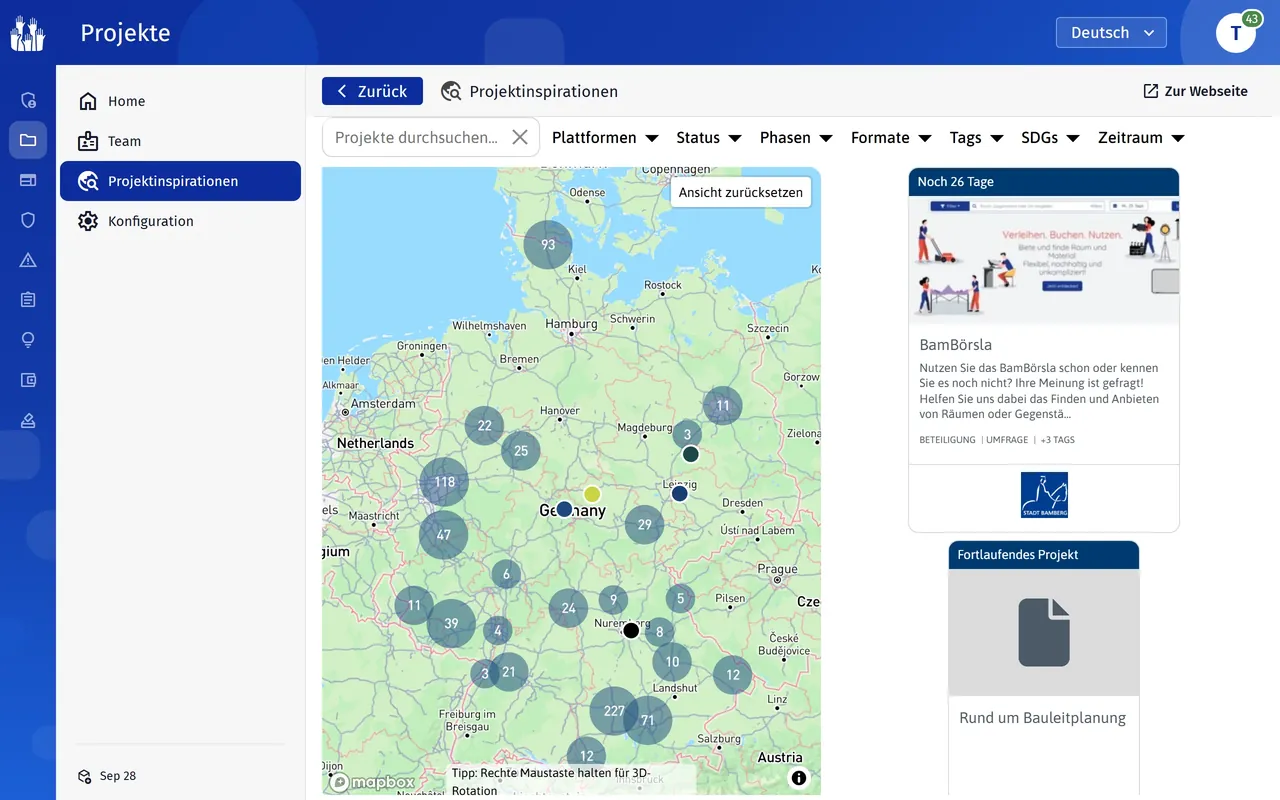Follow the Zur Webseite link

pos(1195,91)
